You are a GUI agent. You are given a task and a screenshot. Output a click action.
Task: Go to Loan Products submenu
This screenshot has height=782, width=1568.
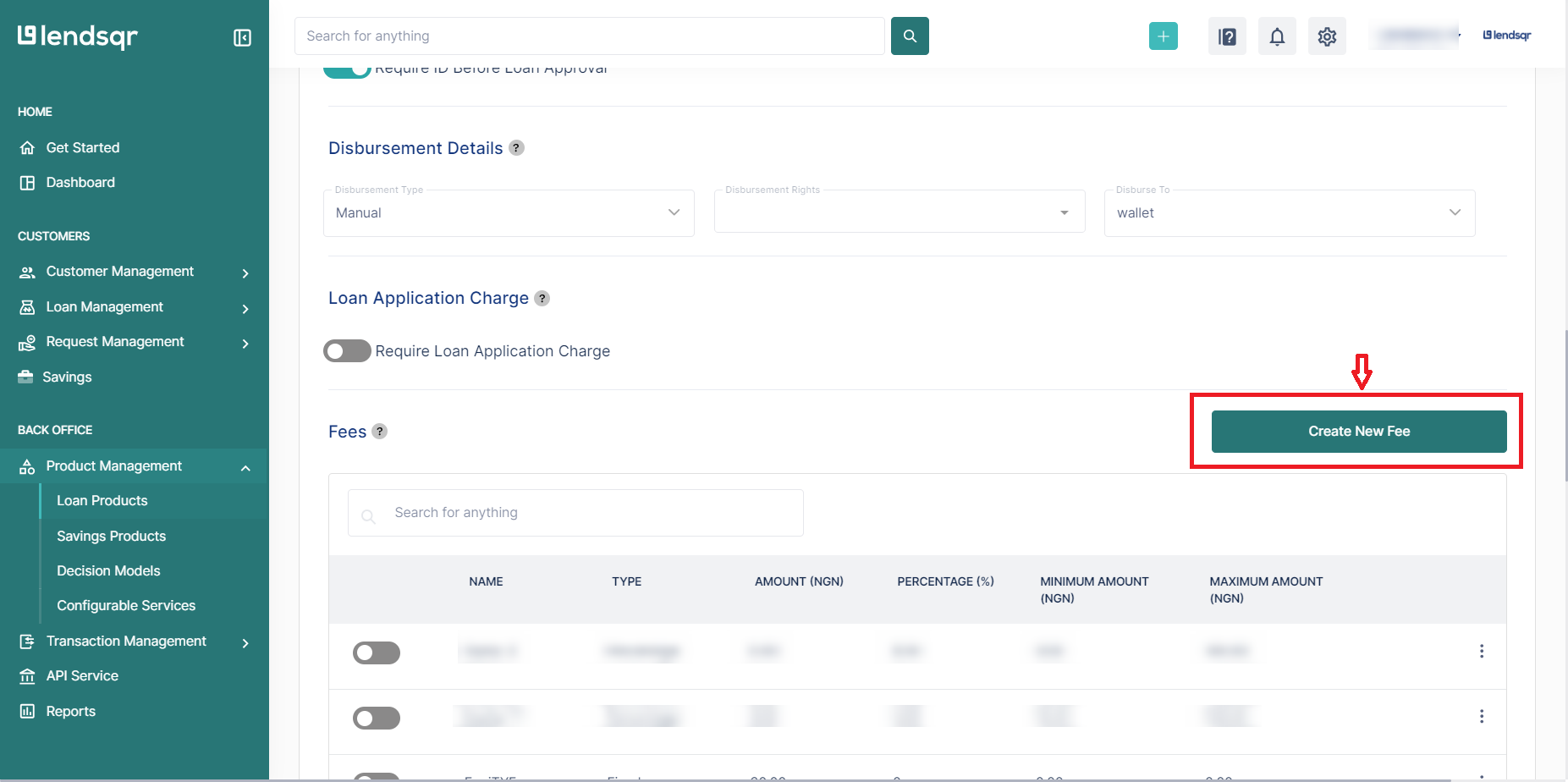[x=102, y=501]
